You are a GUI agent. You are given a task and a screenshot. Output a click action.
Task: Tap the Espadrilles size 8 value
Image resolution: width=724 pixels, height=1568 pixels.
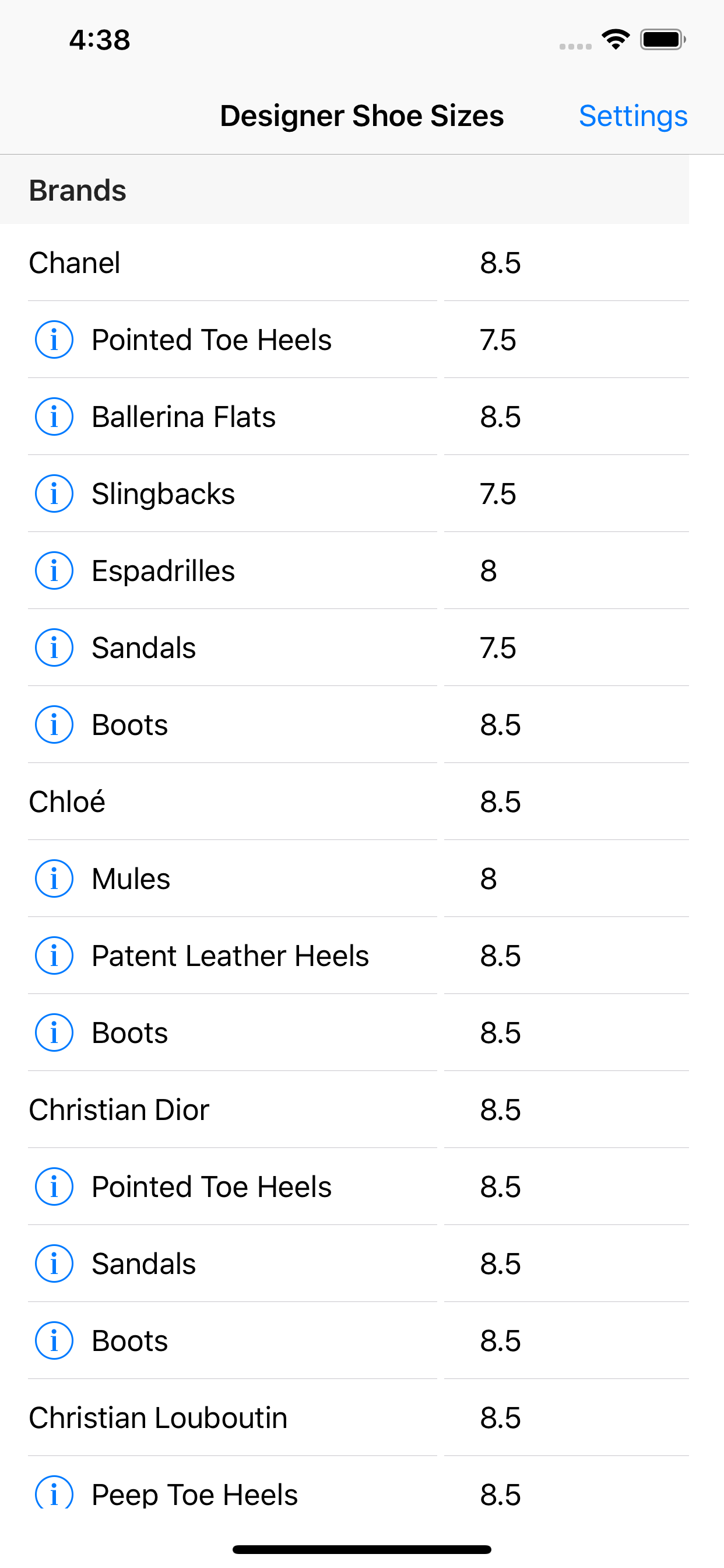488,571
